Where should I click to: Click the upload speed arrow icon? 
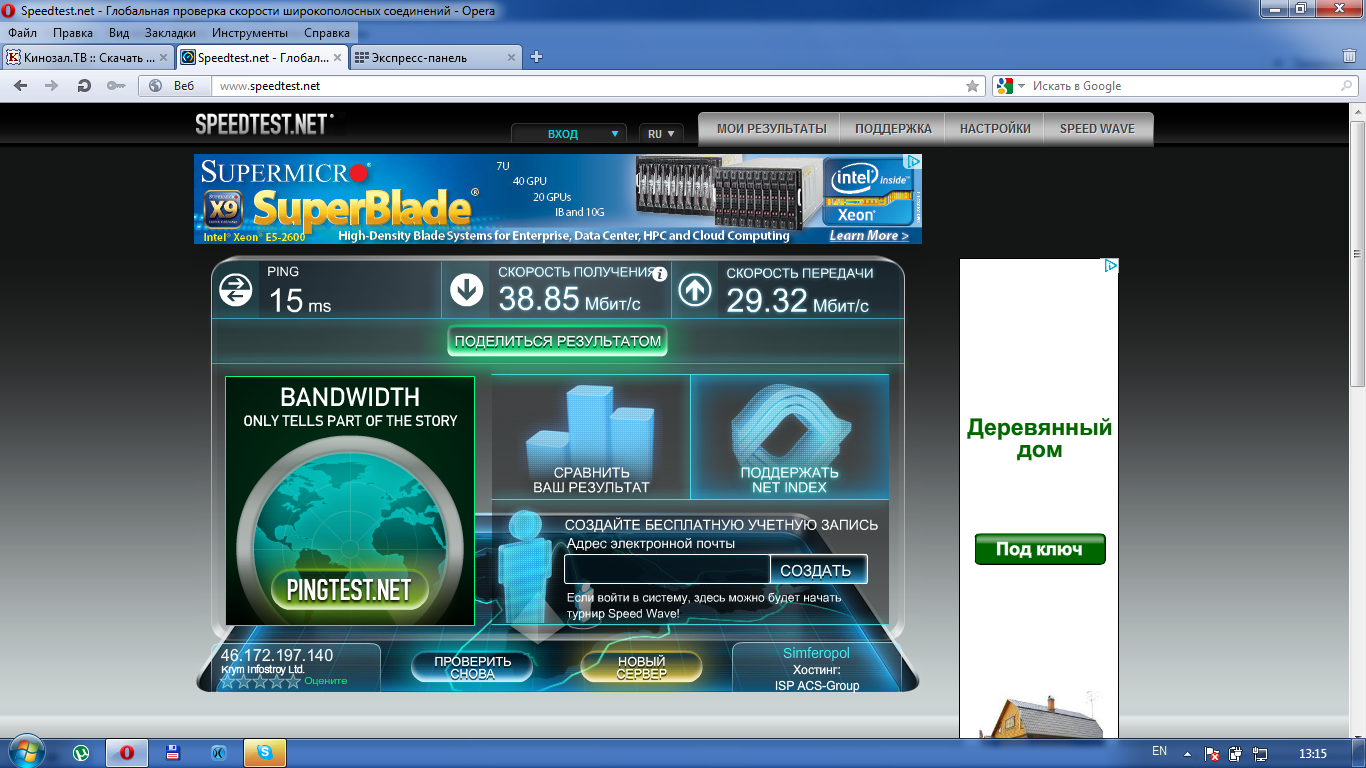click(695, 290)
